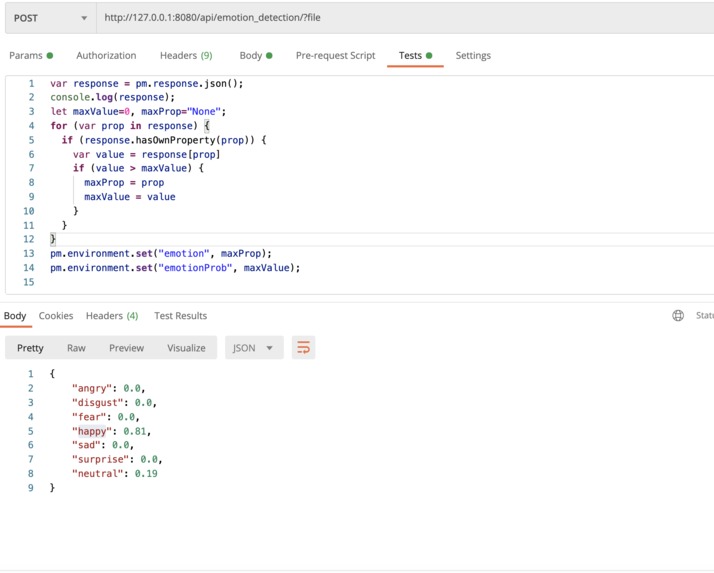Click the request URL input field

click(405, 18)
